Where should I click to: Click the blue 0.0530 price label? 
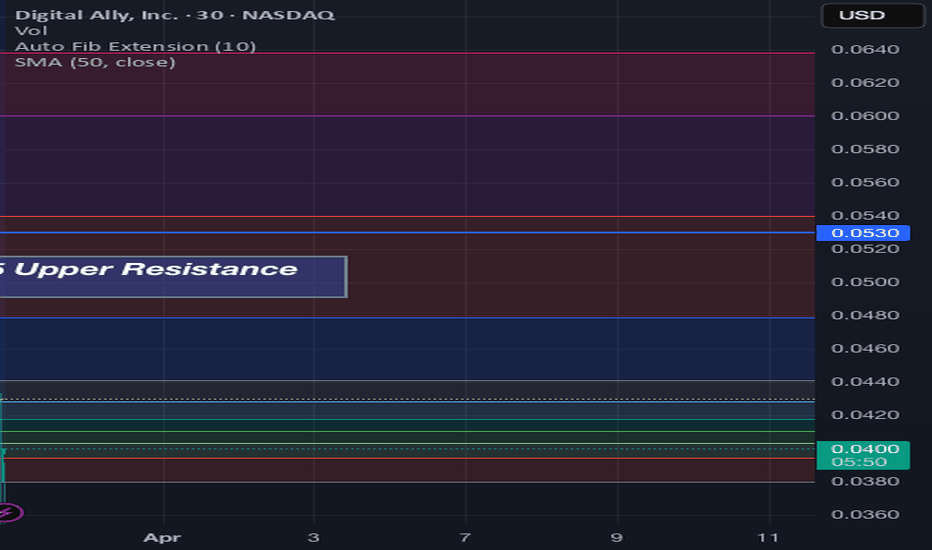[863, 233]
